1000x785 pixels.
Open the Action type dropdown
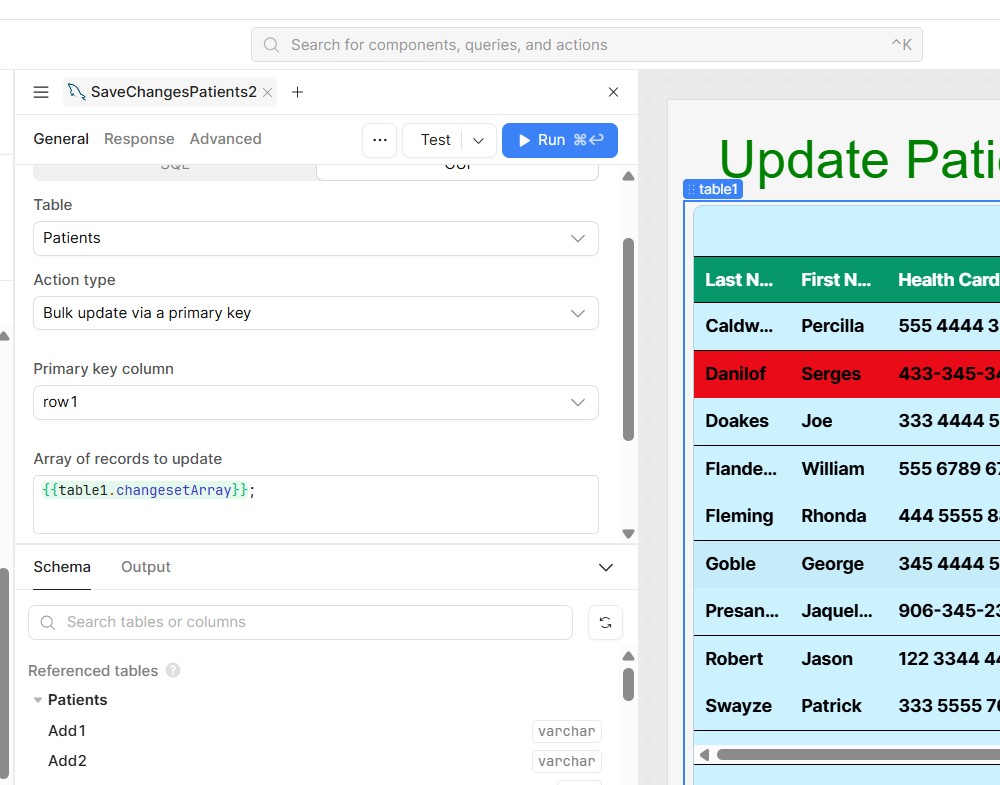pyautogui.click(x=315, y=313)
